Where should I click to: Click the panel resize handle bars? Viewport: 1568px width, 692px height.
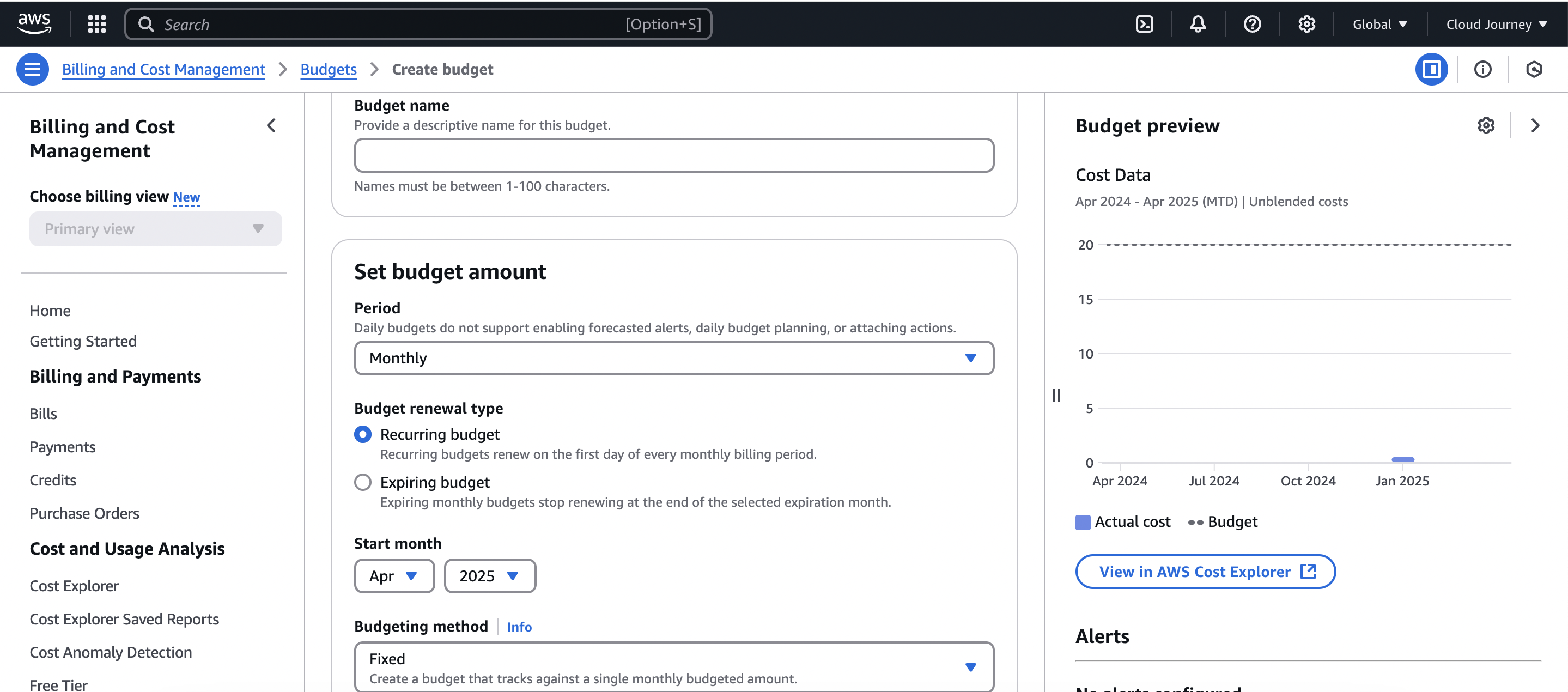coord(1056,395)
